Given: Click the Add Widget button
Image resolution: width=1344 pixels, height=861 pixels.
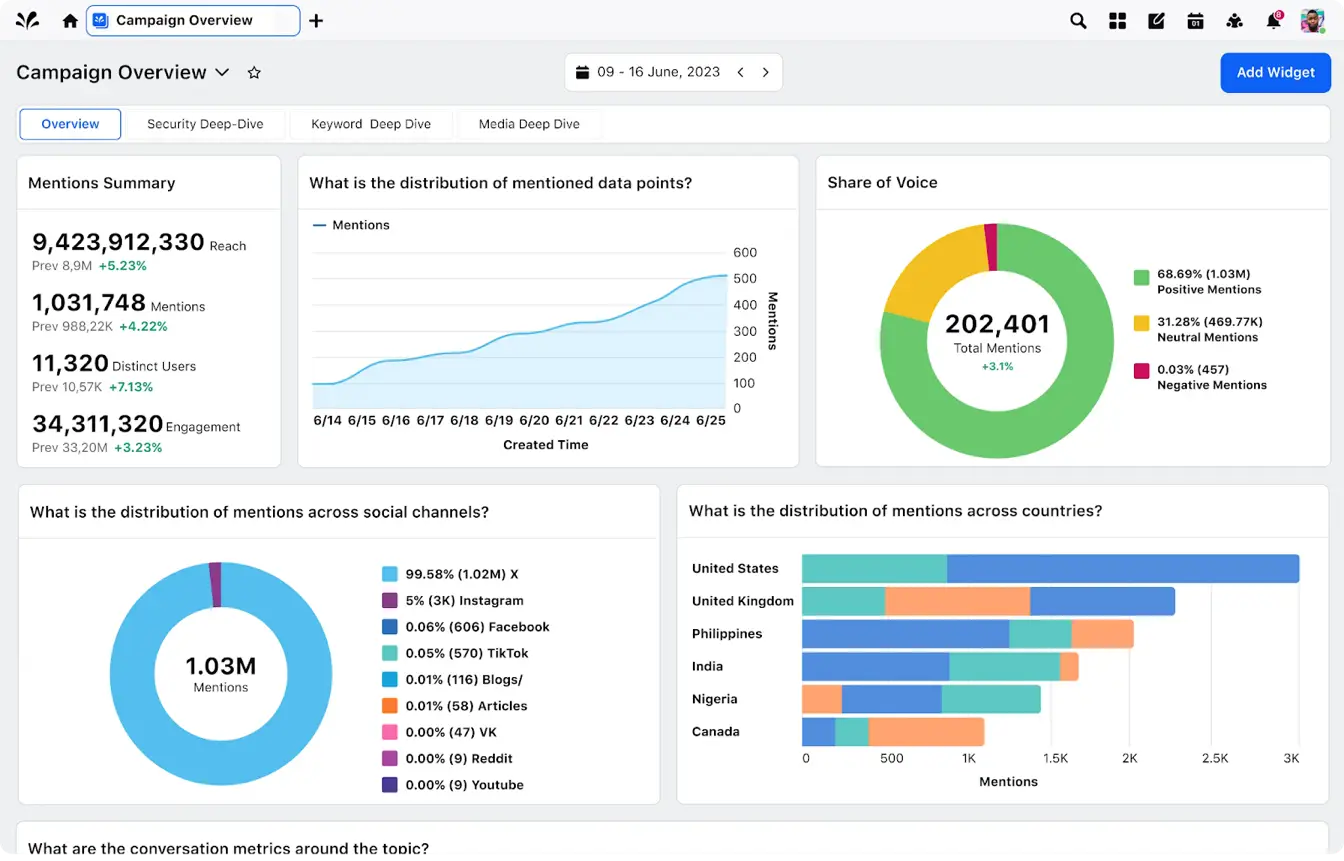Looking at the screenshot, I should pos(1275,72).
